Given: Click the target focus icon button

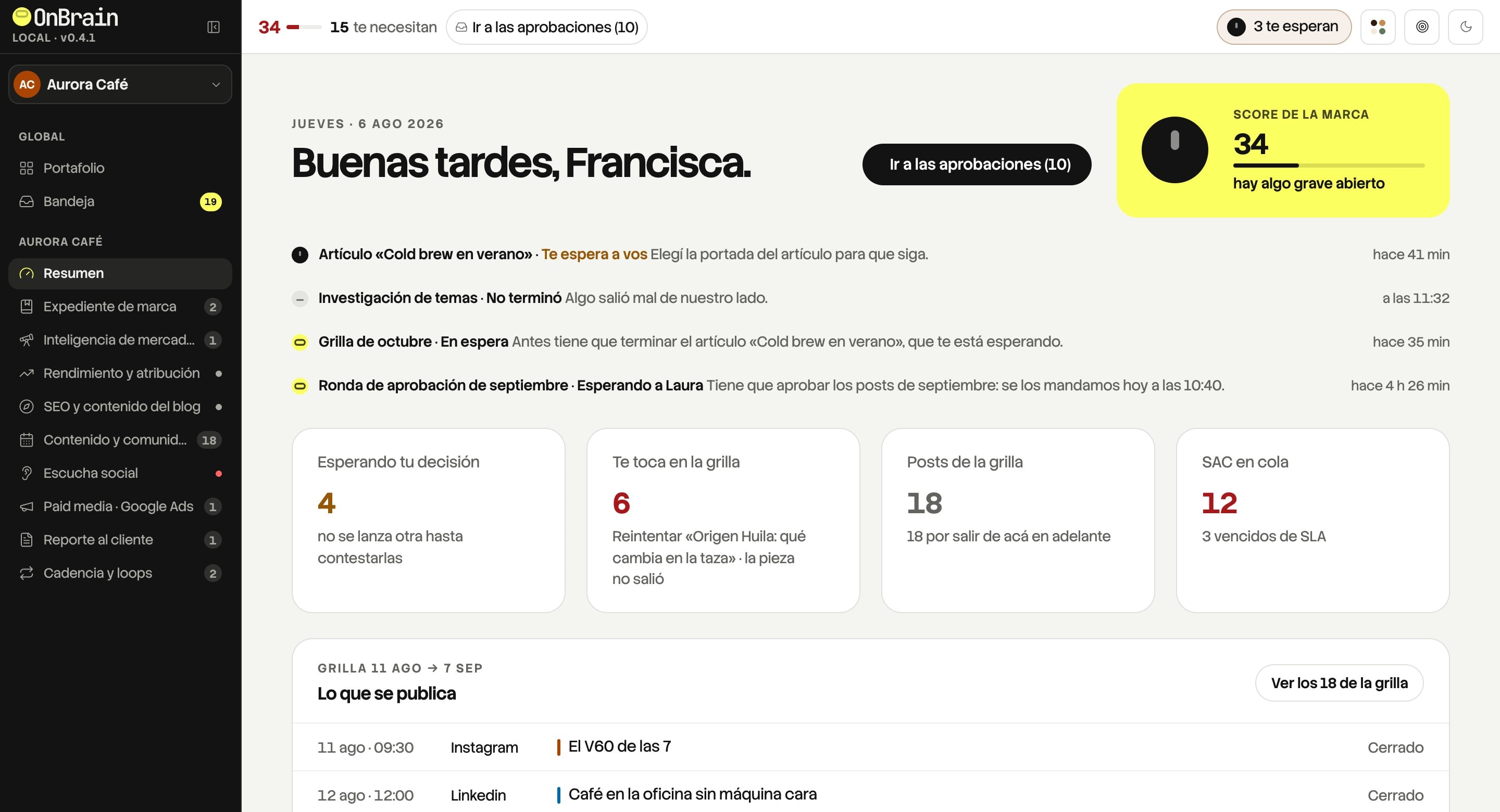Looking at the screenshot, I should tap(1422, 27).
